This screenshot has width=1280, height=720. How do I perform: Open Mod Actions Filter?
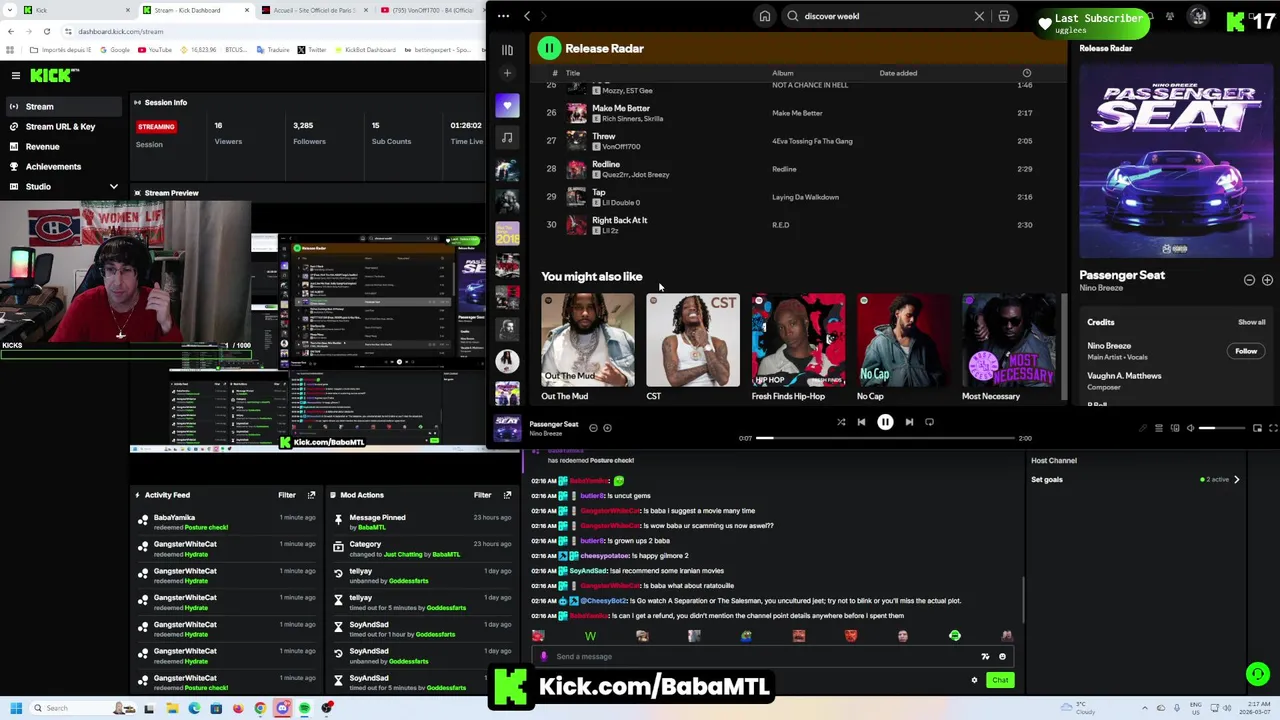point(482,495)
